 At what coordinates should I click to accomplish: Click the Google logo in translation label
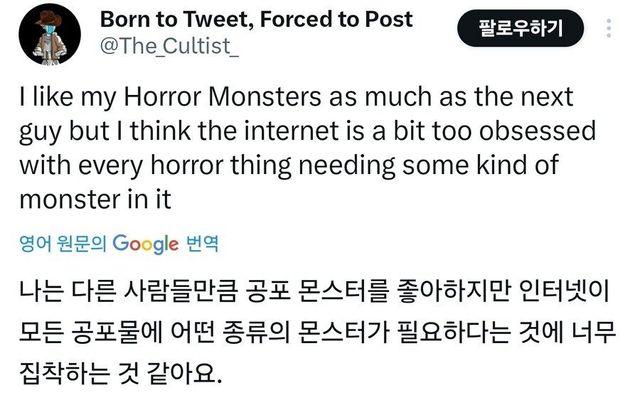click(x=146, y=243)
